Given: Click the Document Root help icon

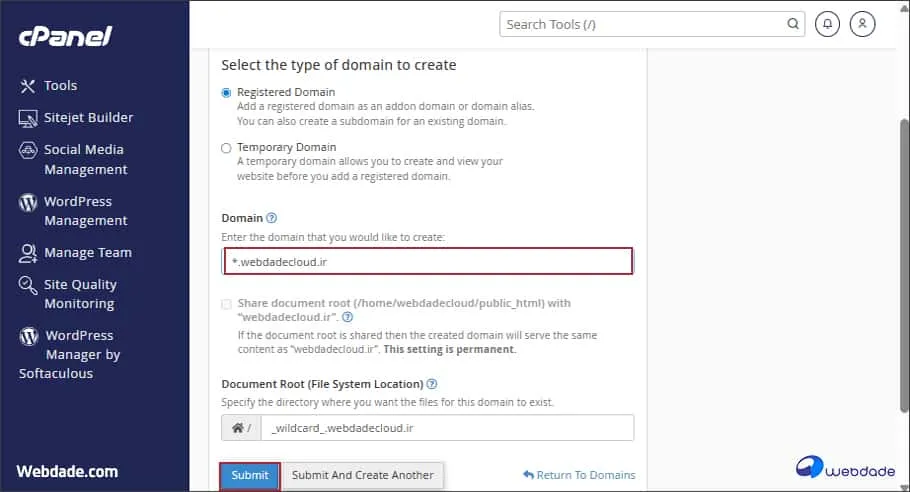Looking at the screenshot, I should pos(432,384).
